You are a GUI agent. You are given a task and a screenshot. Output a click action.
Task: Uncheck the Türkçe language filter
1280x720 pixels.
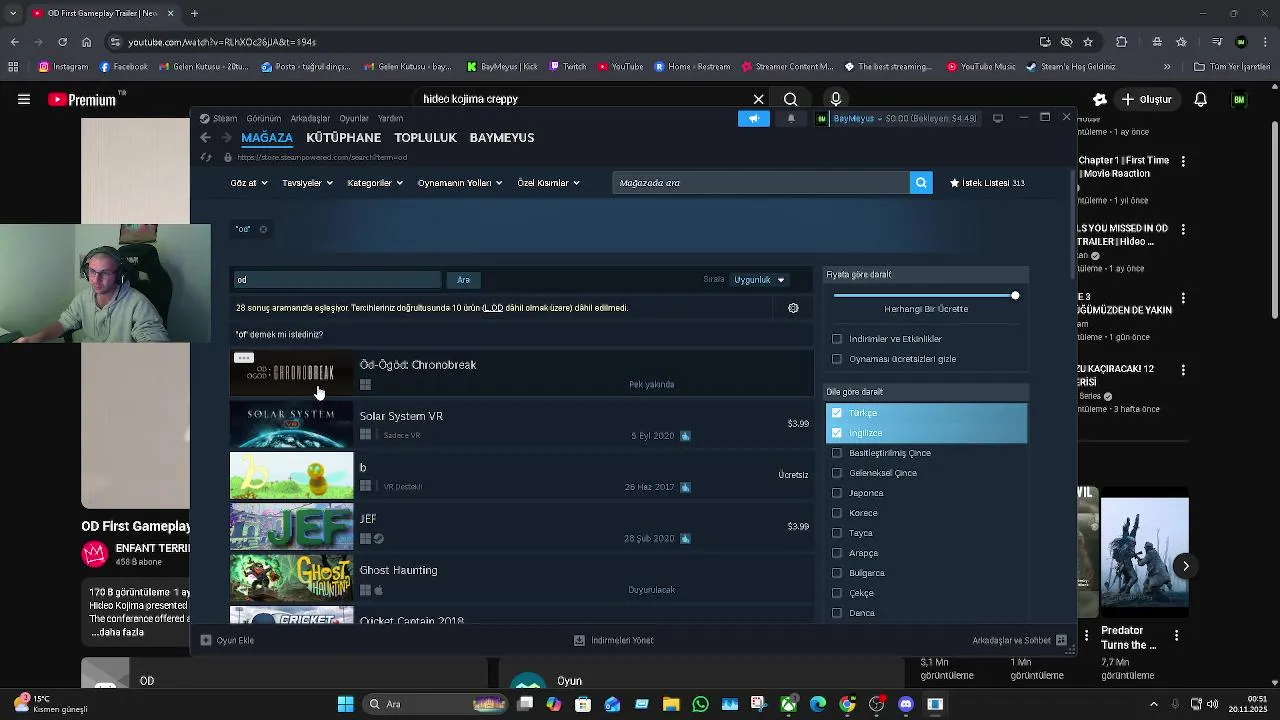click(837, 413)
